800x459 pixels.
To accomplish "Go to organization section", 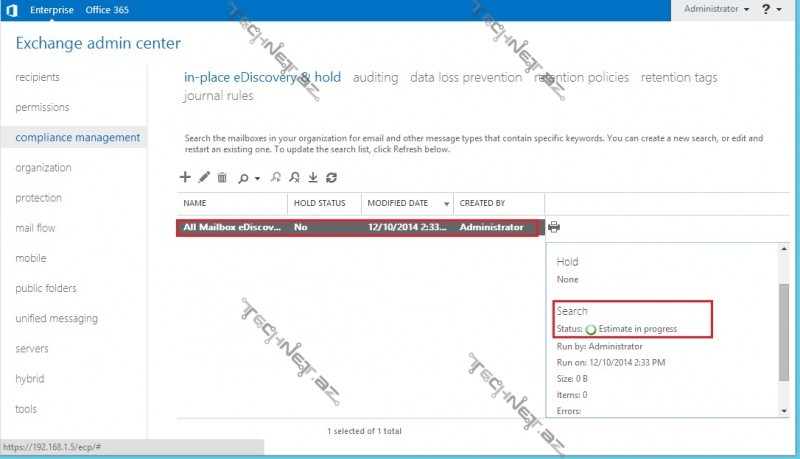I will coord(43,167).
